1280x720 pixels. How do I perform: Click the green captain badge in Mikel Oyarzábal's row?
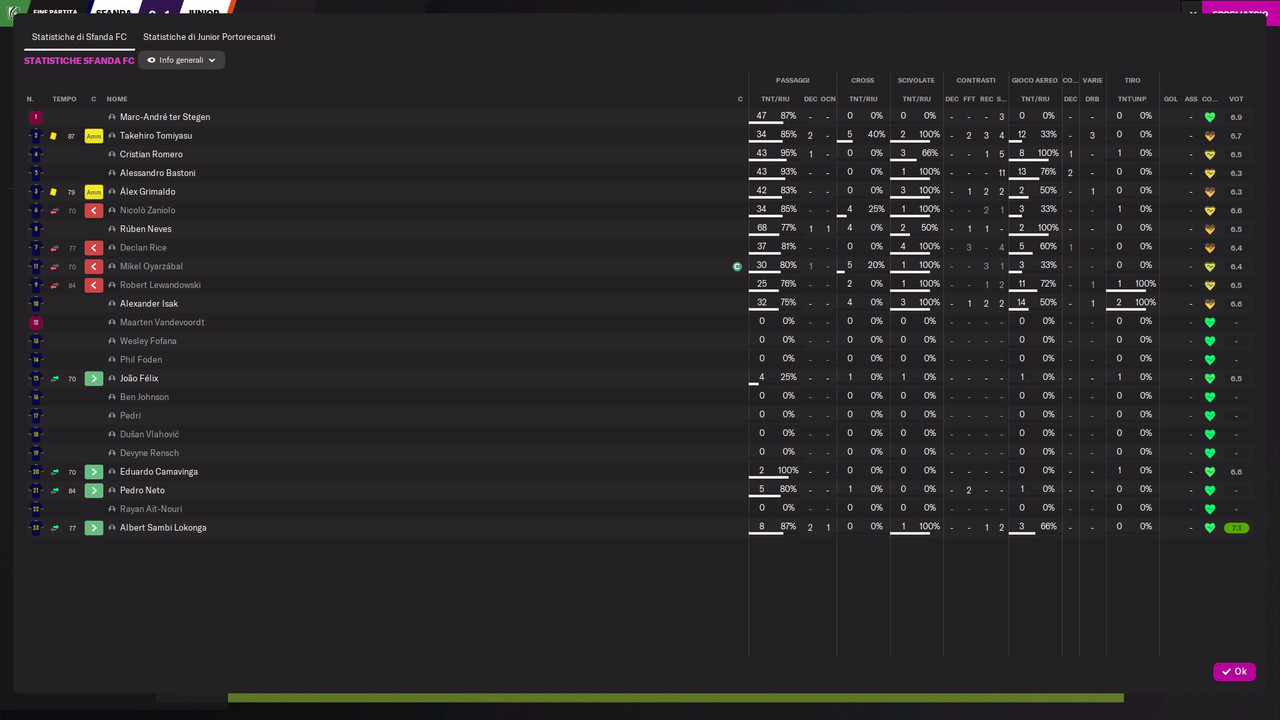tap(738, 267)
